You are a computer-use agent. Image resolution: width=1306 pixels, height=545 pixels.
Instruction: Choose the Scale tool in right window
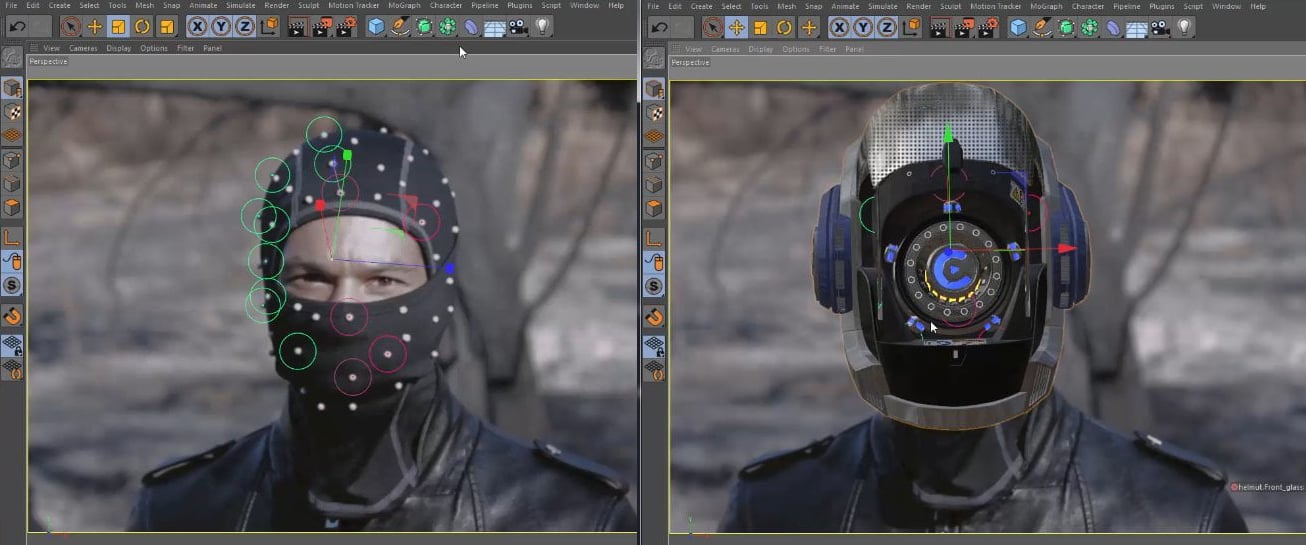click(x=759, y=27)
